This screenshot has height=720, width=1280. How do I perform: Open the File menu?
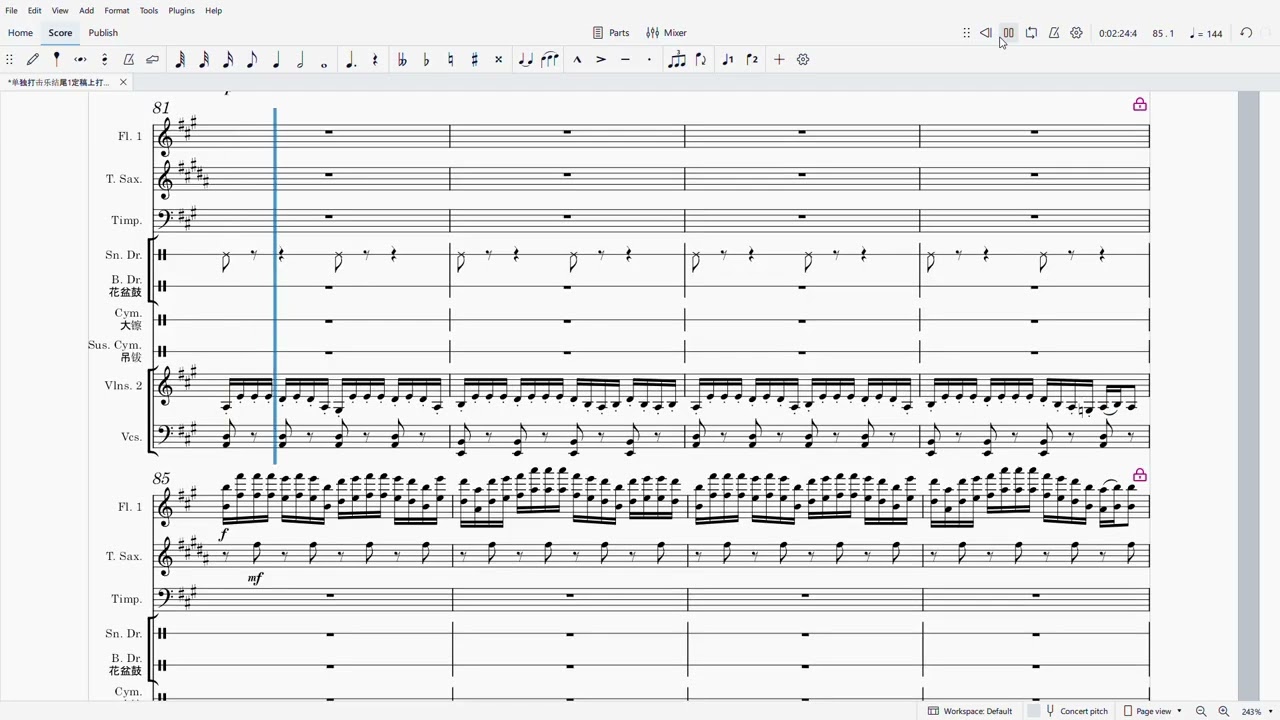coord(11,10)
